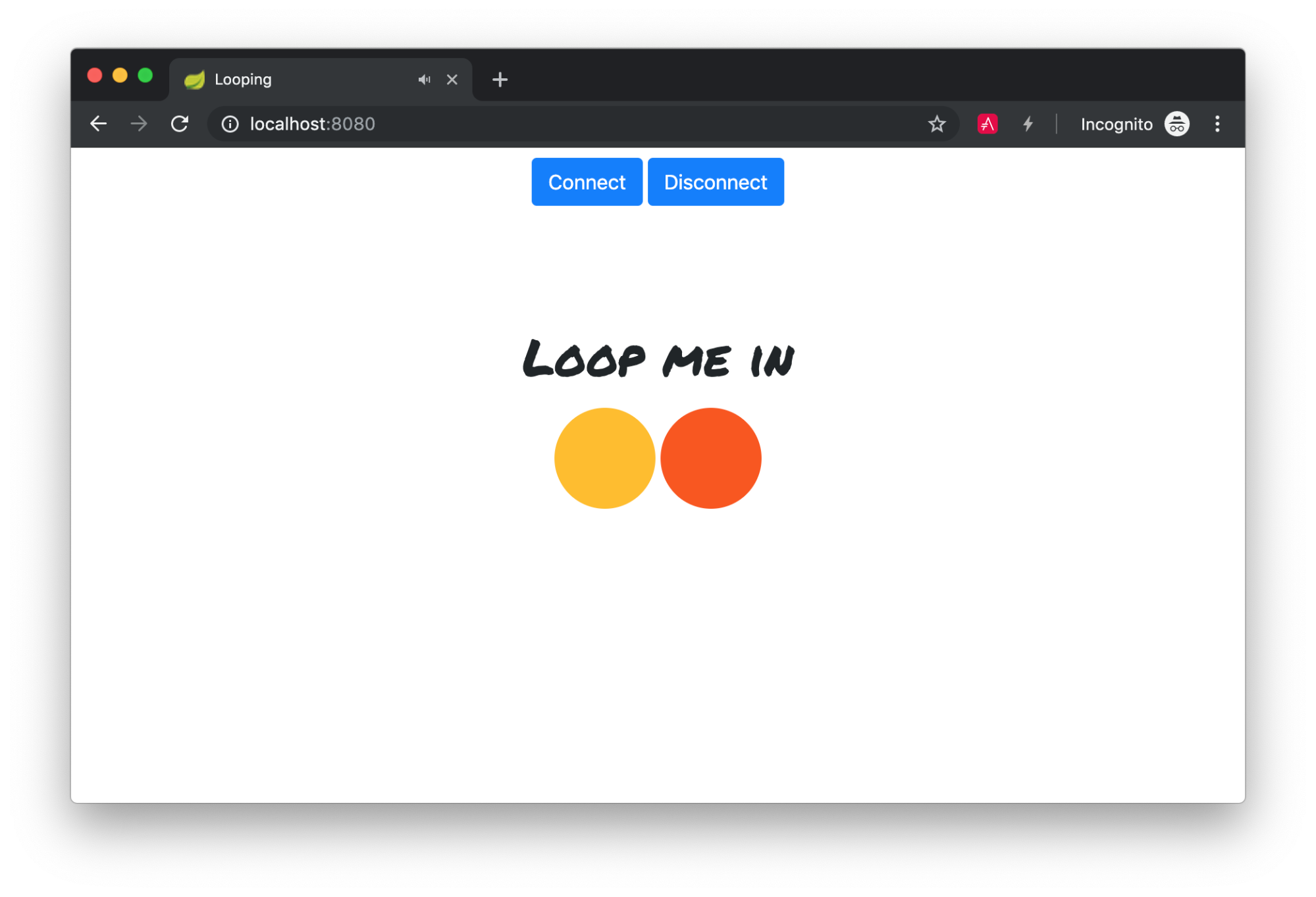
Task: View site info for localhost
Action: [x=230, y=124]
